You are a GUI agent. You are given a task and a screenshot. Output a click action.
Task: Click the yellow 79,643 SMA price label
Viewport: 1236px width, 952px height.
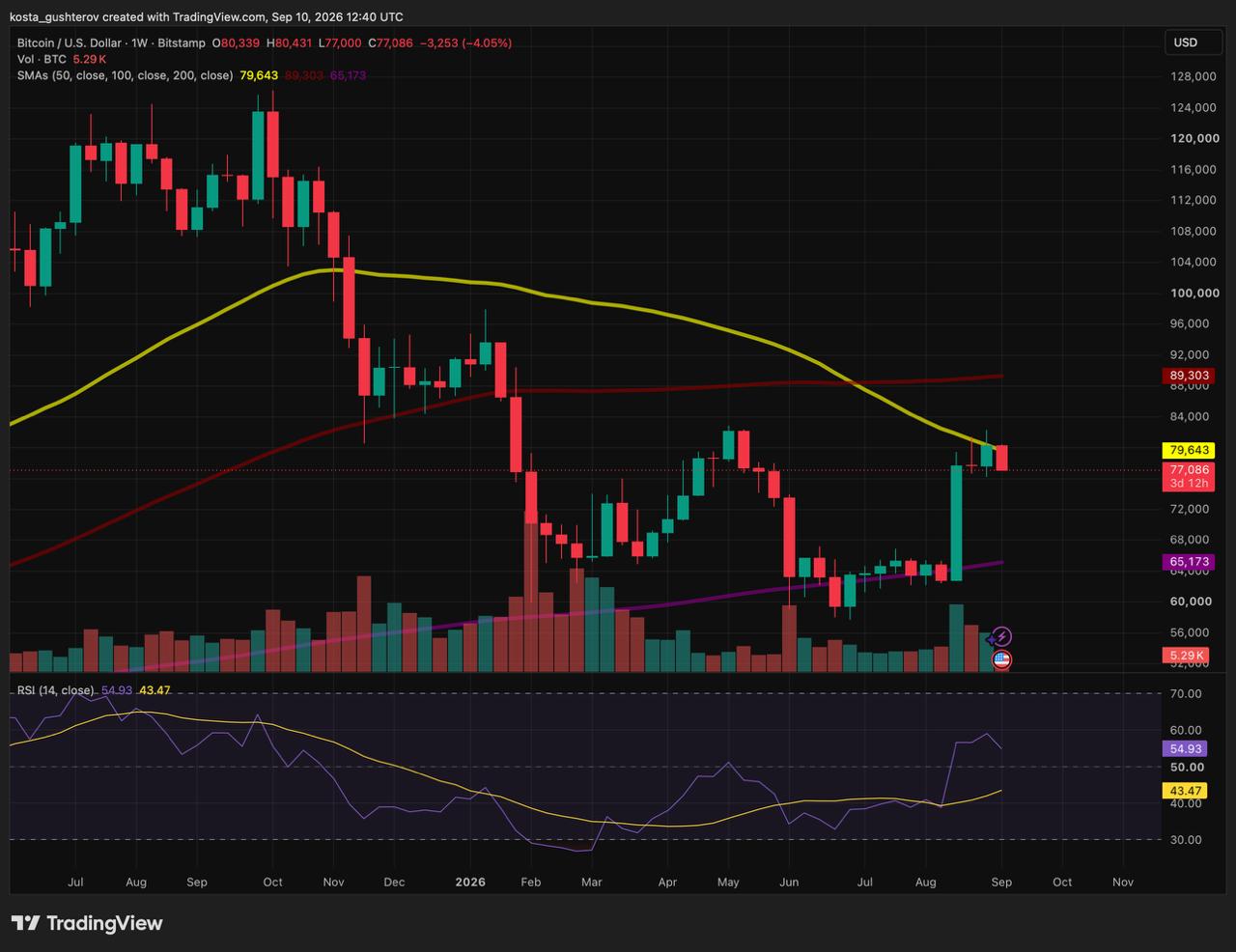[1190, 451]
